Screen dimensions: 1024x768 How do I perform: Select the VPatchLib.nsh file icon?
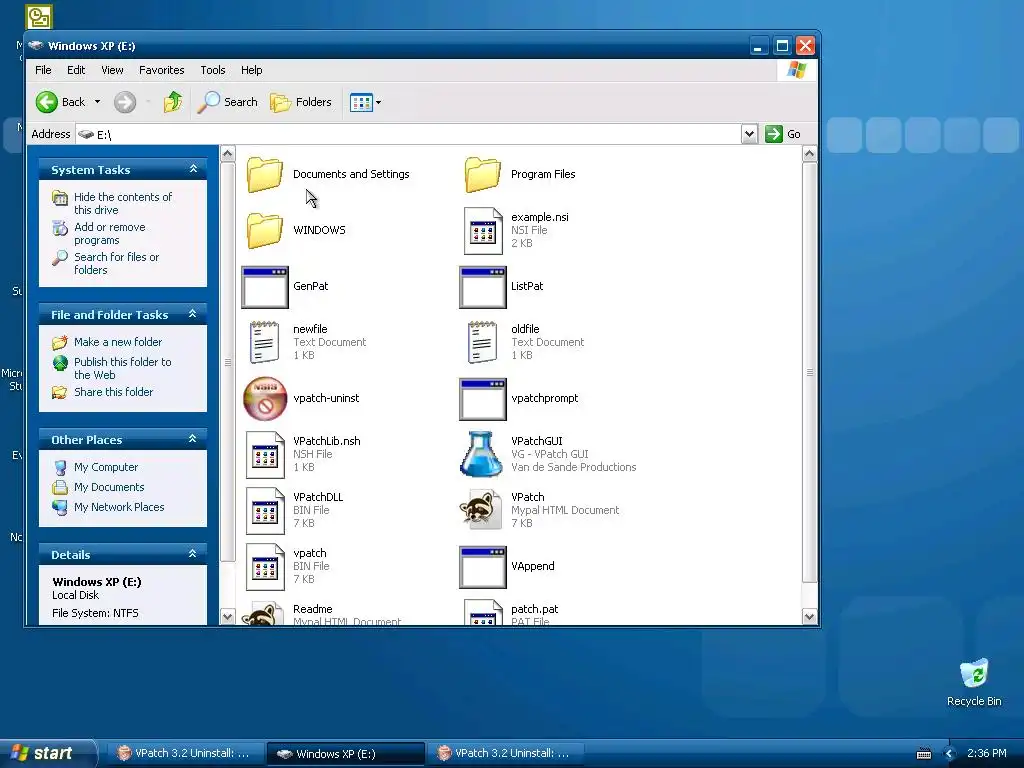tap(264, 455)
